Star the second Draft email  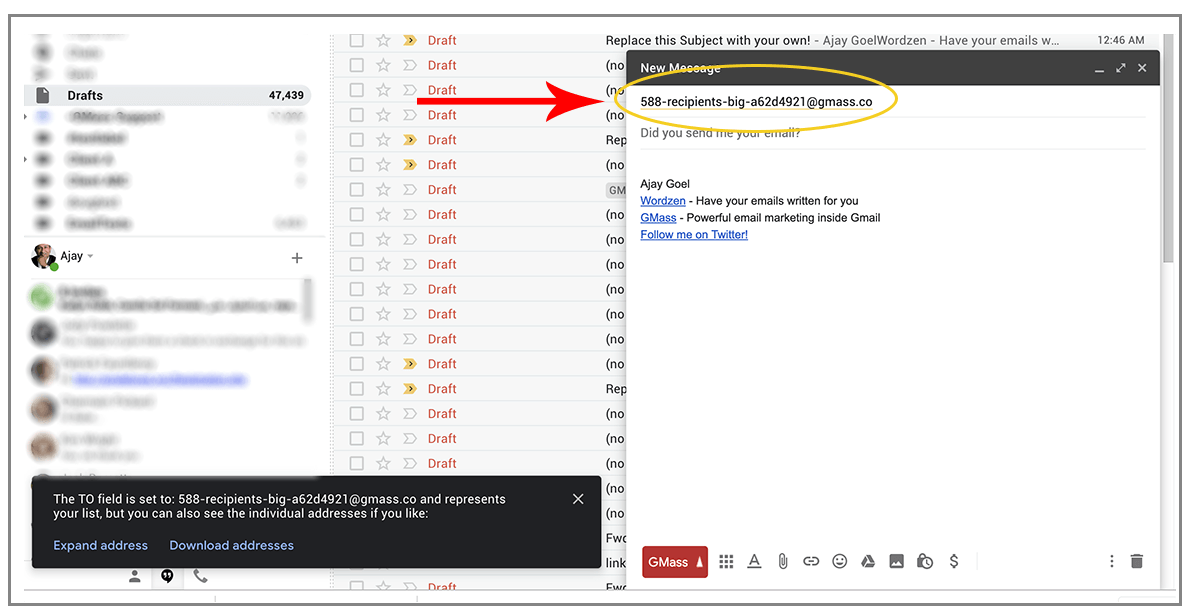(384, 64)
